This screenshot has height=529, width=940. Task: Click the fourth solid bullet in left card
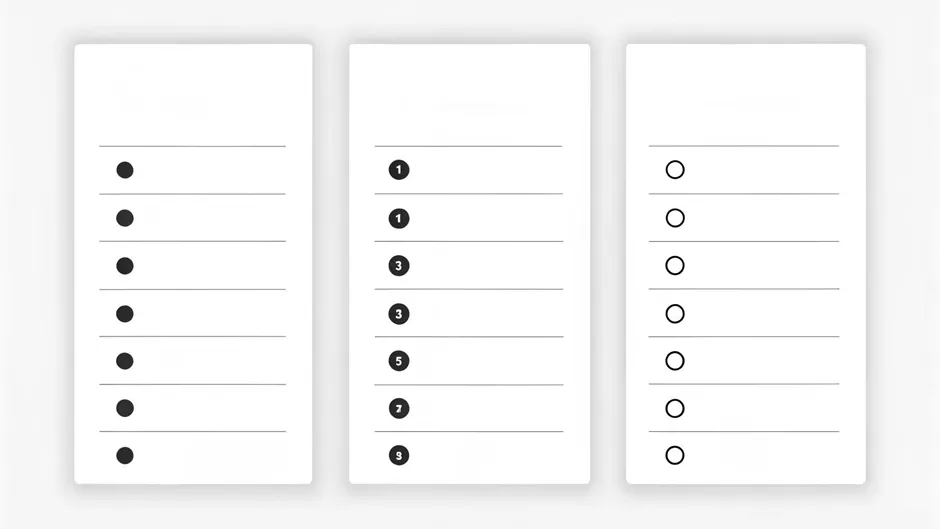[125, 314]
